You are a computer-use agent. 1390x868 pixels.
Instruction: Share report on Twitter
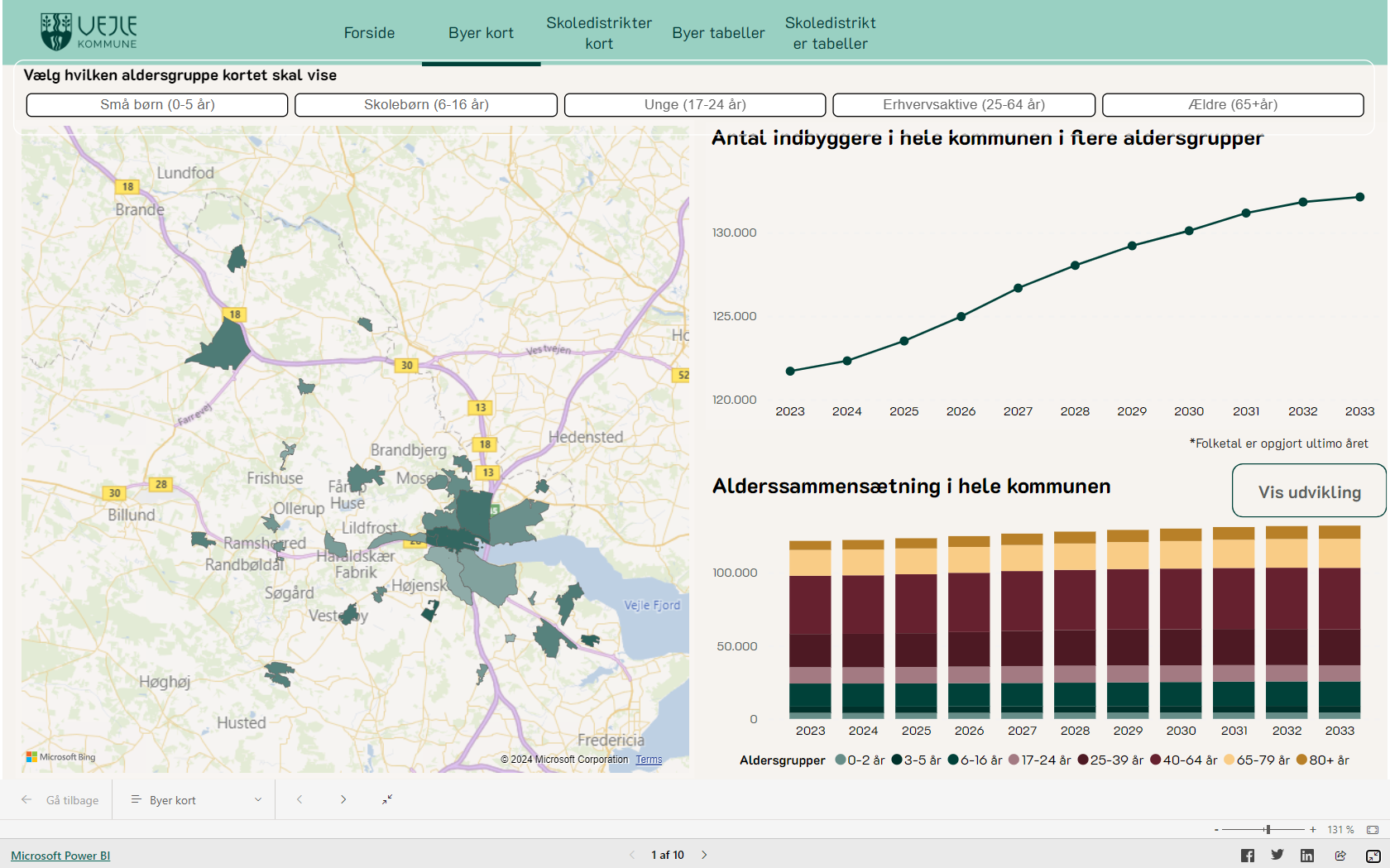[1277, 856]
